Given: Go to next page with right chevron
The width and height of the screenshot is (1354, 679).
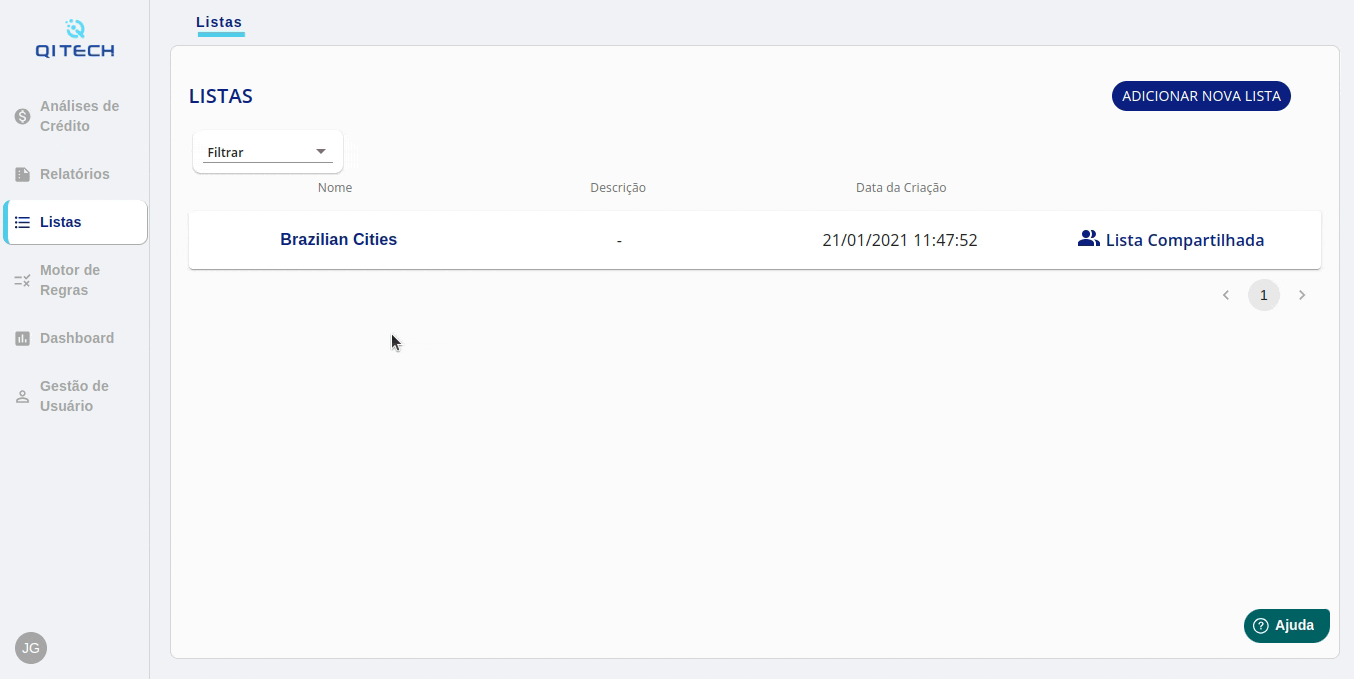Looking at the screenshot, I should 1302,295.
